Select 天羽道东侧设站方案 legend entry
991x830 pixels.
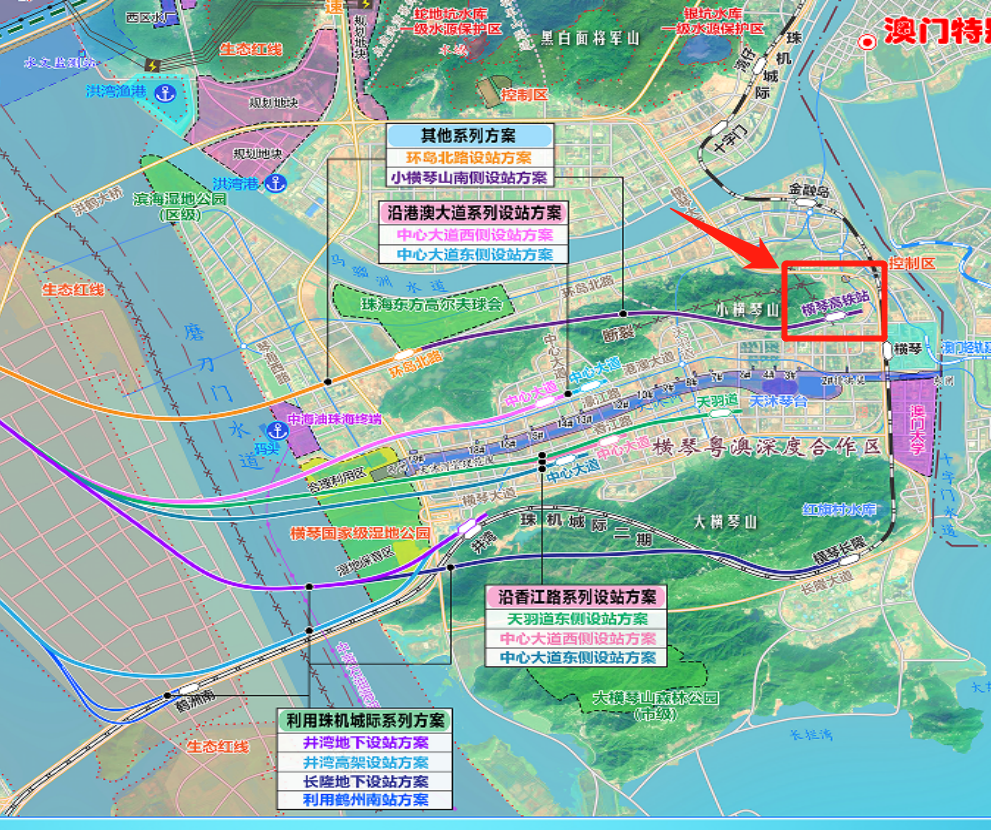[578, 619]
